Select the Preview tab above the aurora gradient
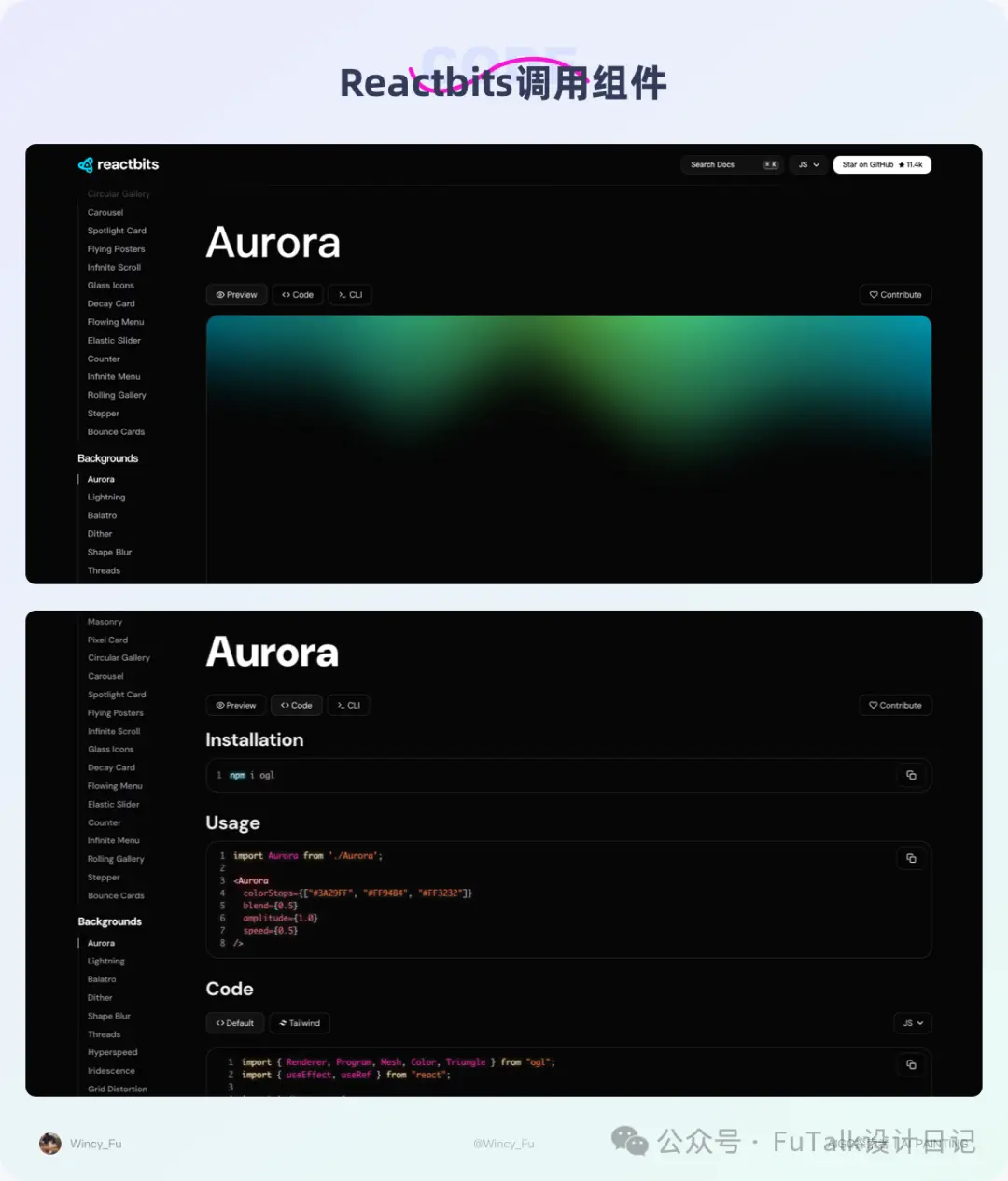This screenshot has height=1181, width=1008. pyautogui.click(x=236, y=295)
